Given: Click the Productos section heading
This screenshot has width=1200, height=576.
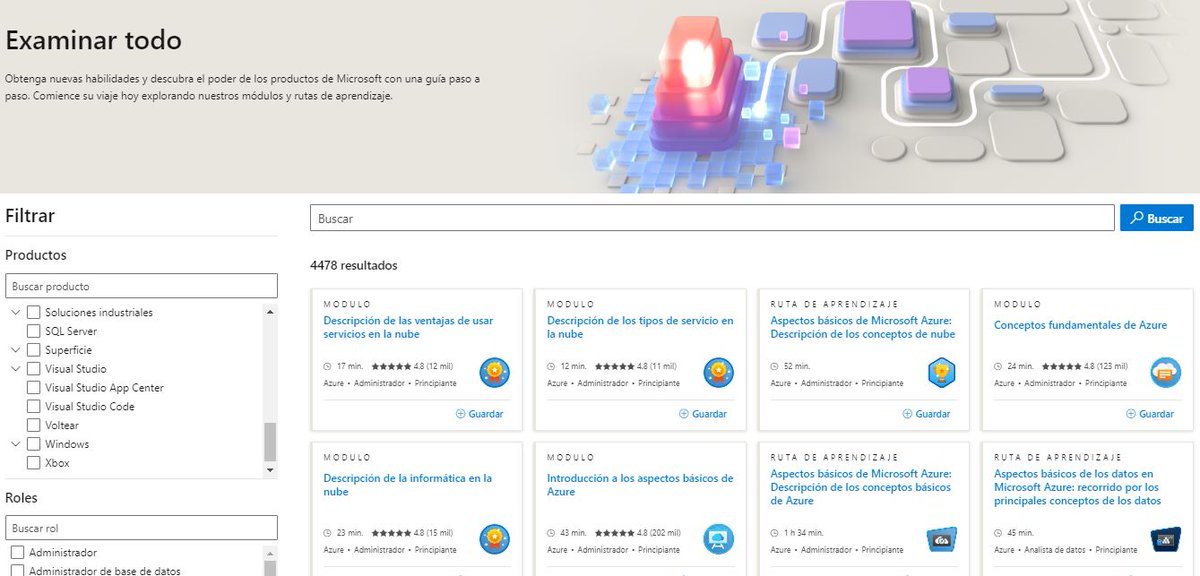Looking at the screenshot, I should point(36,255).
